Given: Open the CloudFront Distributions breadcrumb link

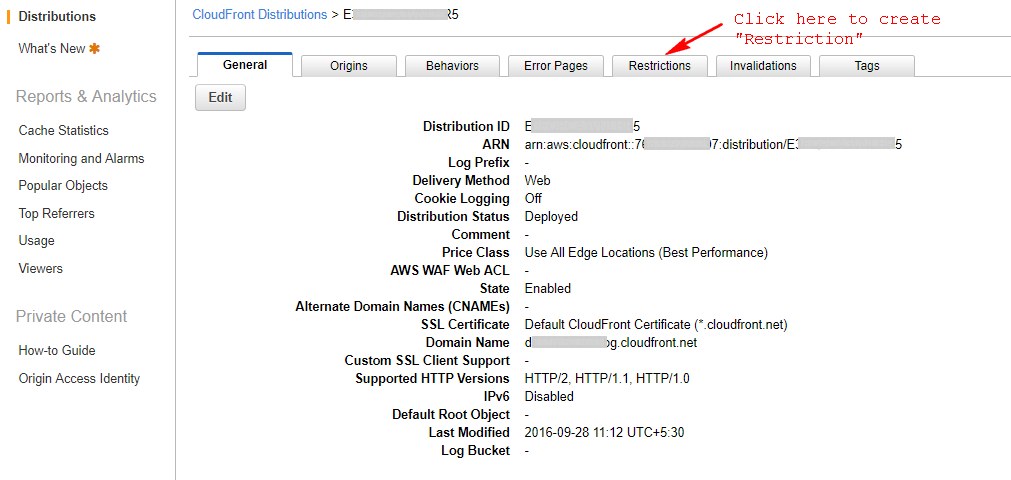Looking at the screenshot, I should tap(260, 14).
